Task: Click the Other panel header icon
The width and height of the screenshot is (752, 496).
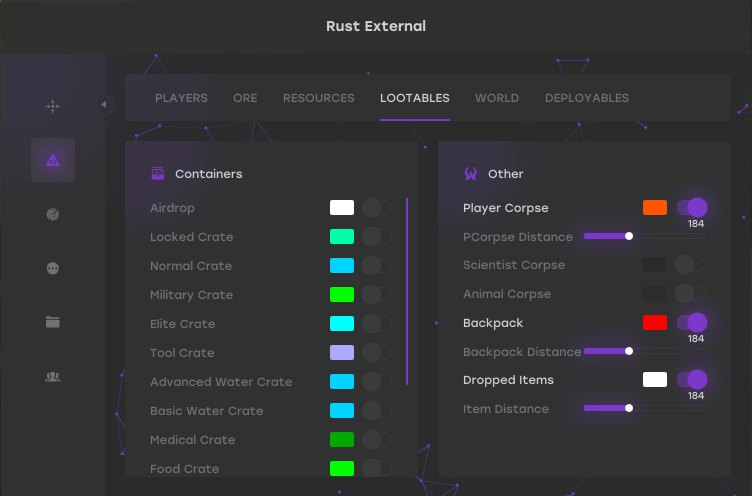Action: pos(470,174)
